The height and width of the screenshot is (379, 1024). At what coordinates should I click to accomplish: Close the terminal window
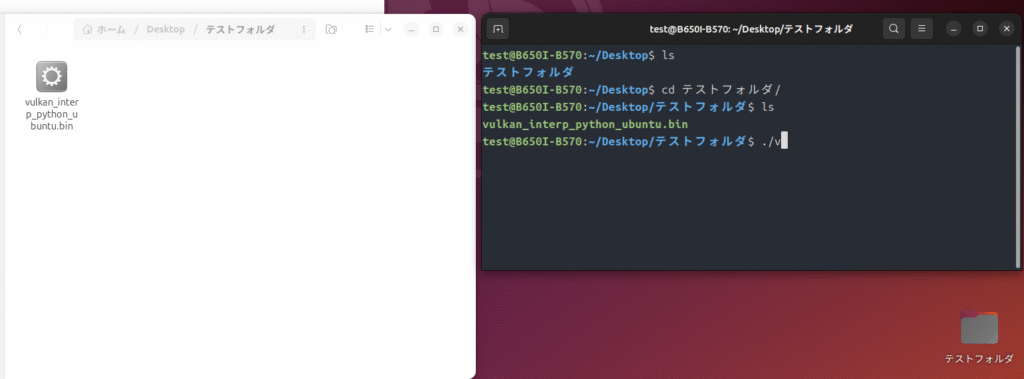1006,29
